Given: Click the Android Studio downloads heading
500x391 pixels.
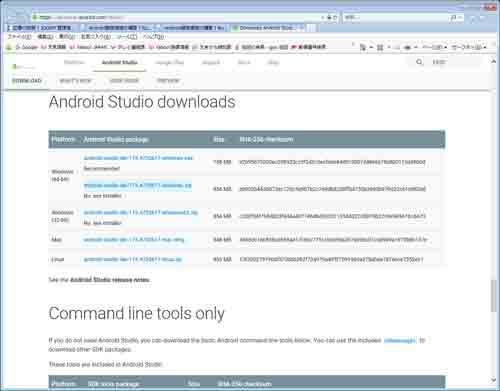Looking at the screenshot, I should click(x=142, y=102).
